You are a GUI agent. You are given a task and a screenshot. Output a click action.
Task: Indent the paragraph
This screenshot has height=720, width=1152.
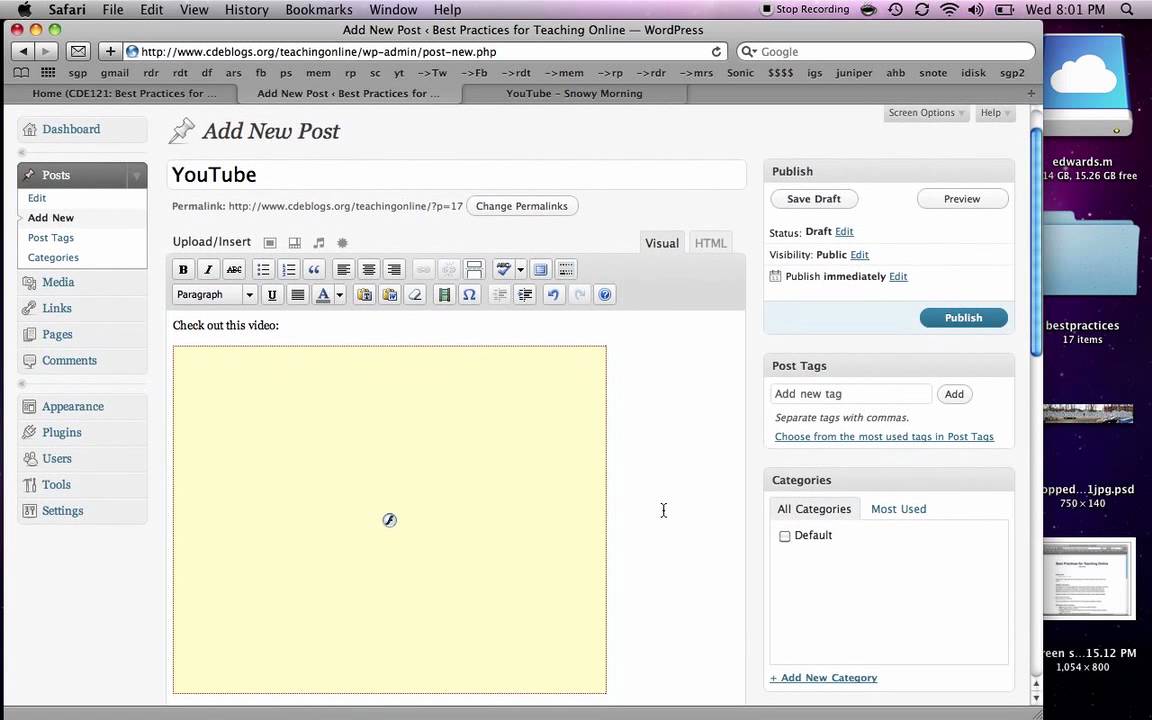click(525, 295)
